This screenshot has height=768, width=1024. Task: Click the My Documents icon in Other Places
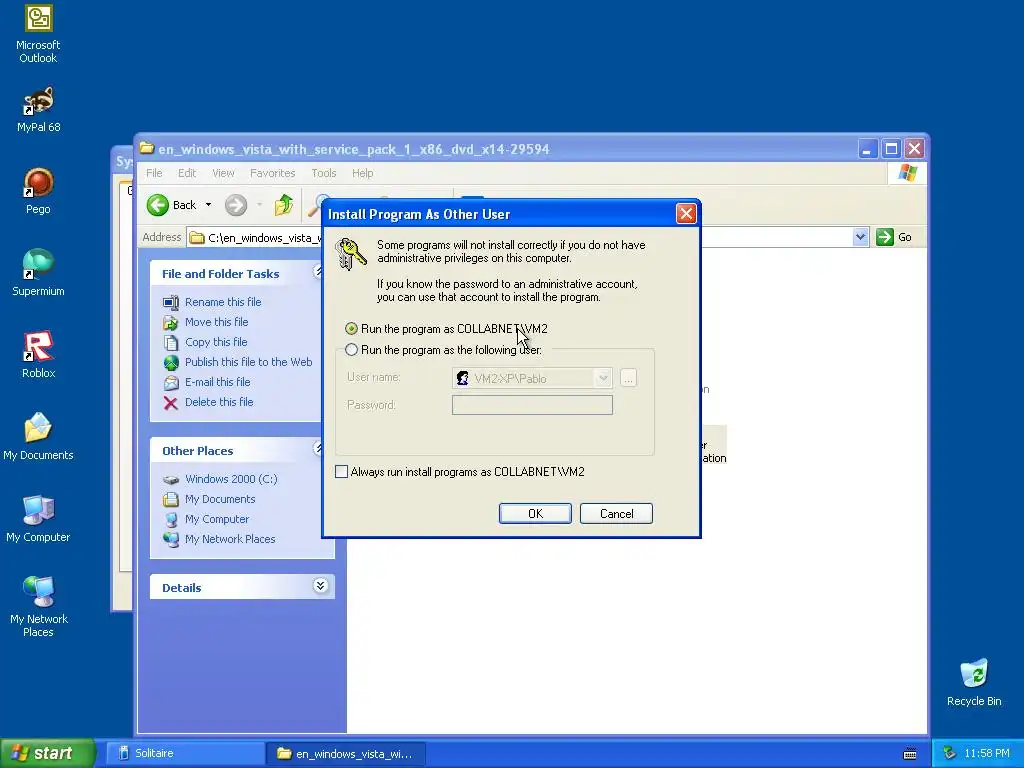[170, 500]
